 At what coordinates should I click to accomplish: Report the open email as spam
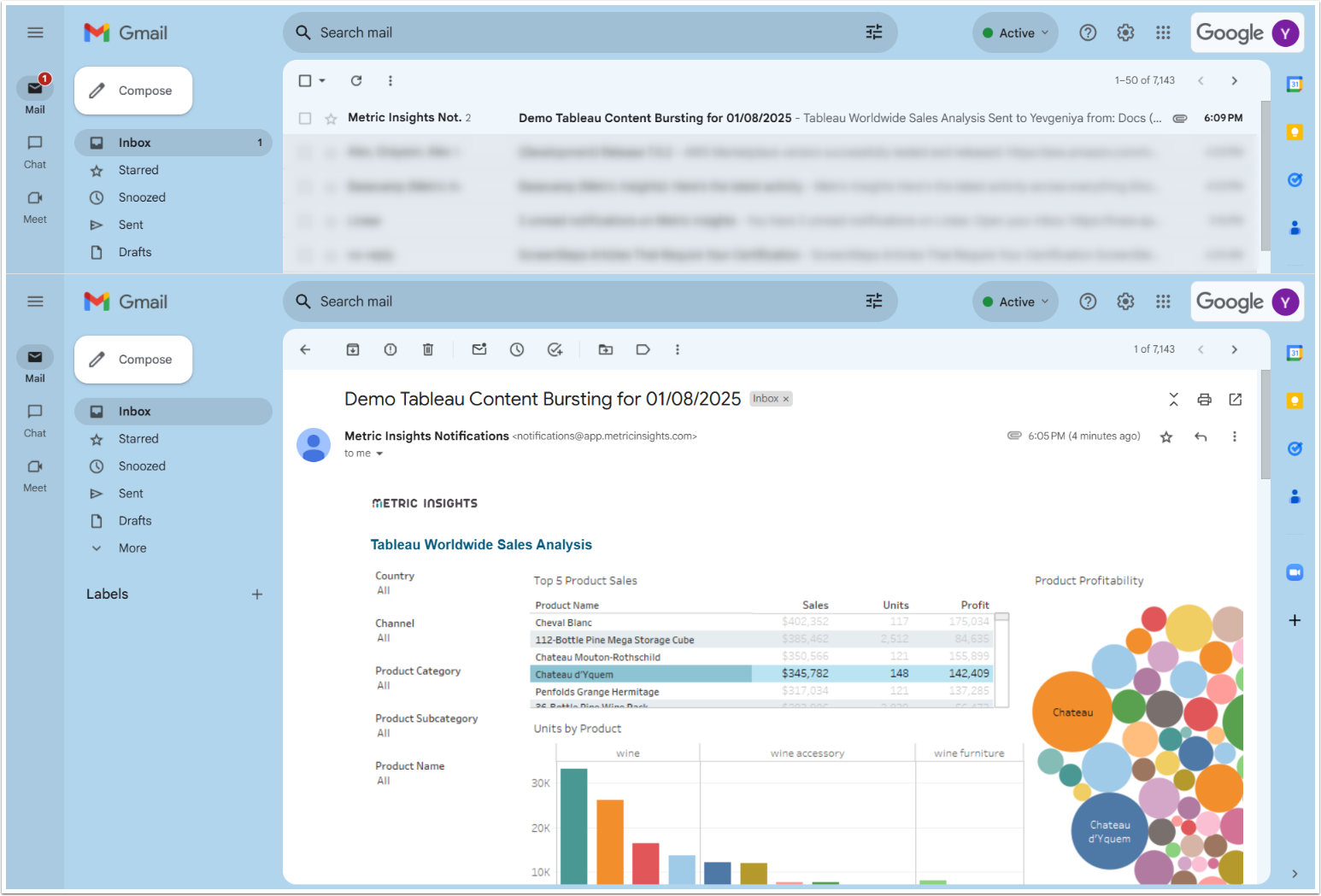(390, 349)
